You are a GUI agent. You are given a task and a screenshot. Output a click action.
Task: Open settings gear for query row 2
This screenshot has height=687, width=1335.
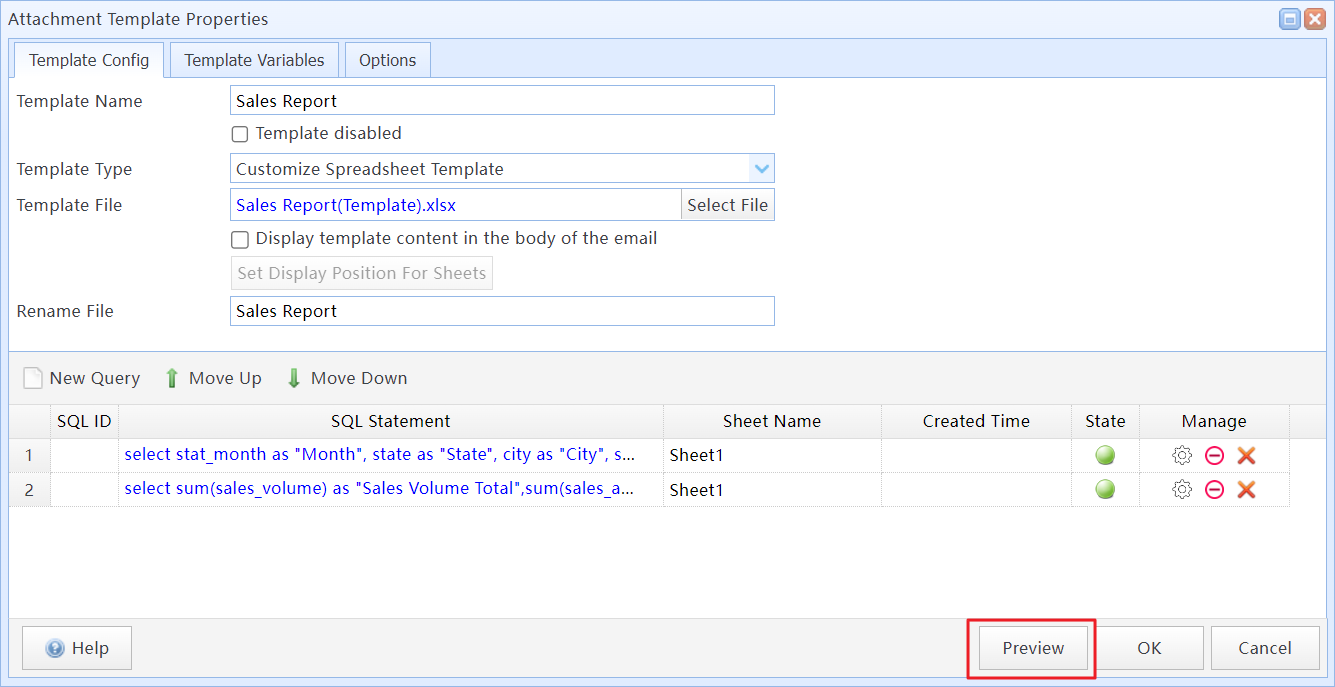click(1182, 490)
